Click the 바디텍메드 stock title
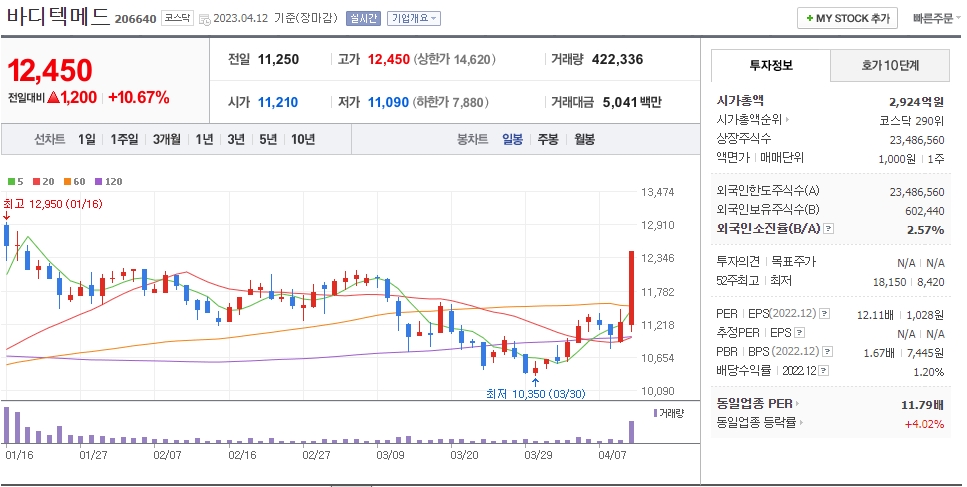Viewport: 967px width, 487px height. tap(58, 17)
